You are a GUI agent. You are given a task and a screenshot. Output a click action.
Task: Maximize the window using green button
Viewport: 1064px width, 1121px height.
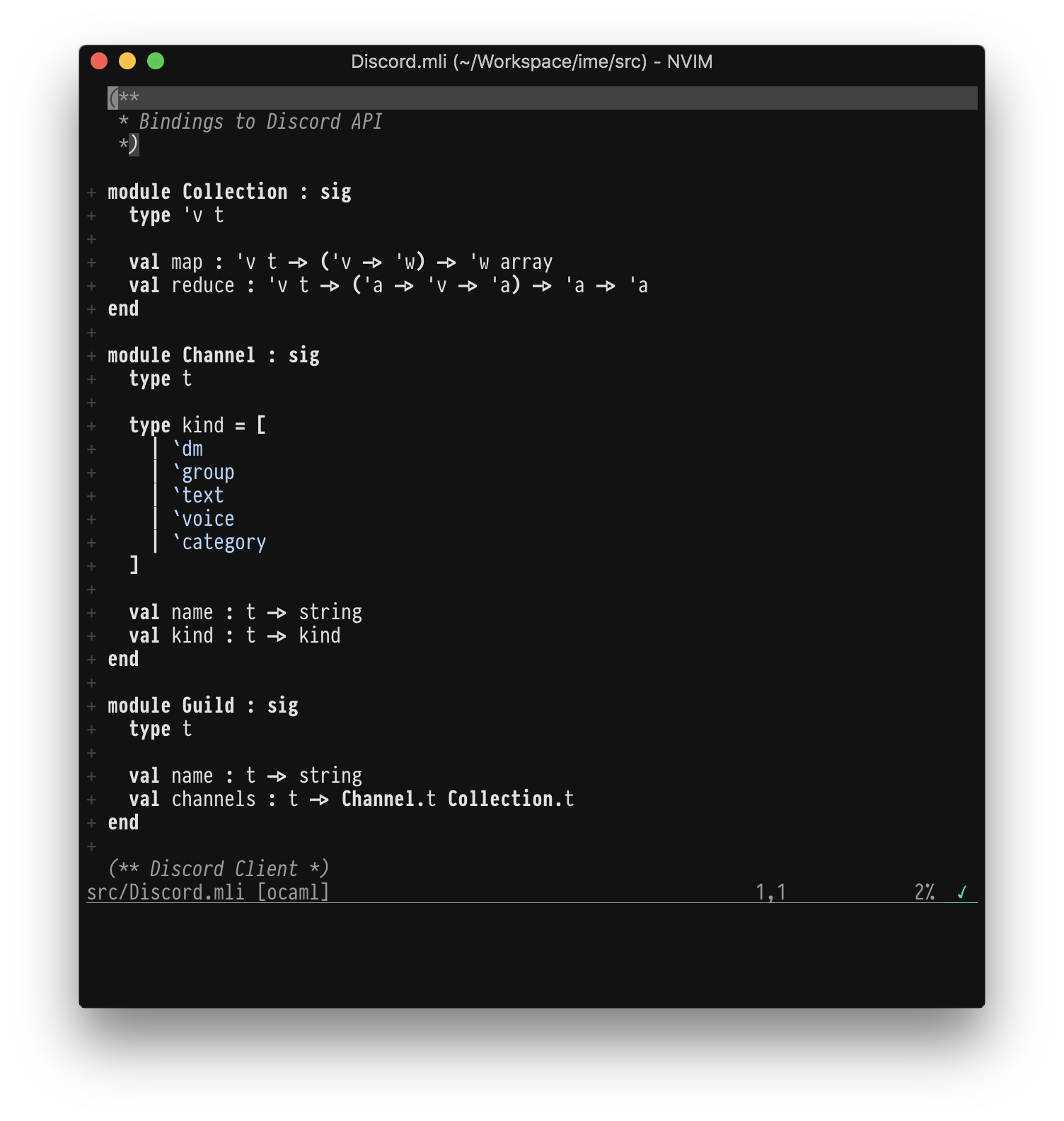click(x=156, y=62)
